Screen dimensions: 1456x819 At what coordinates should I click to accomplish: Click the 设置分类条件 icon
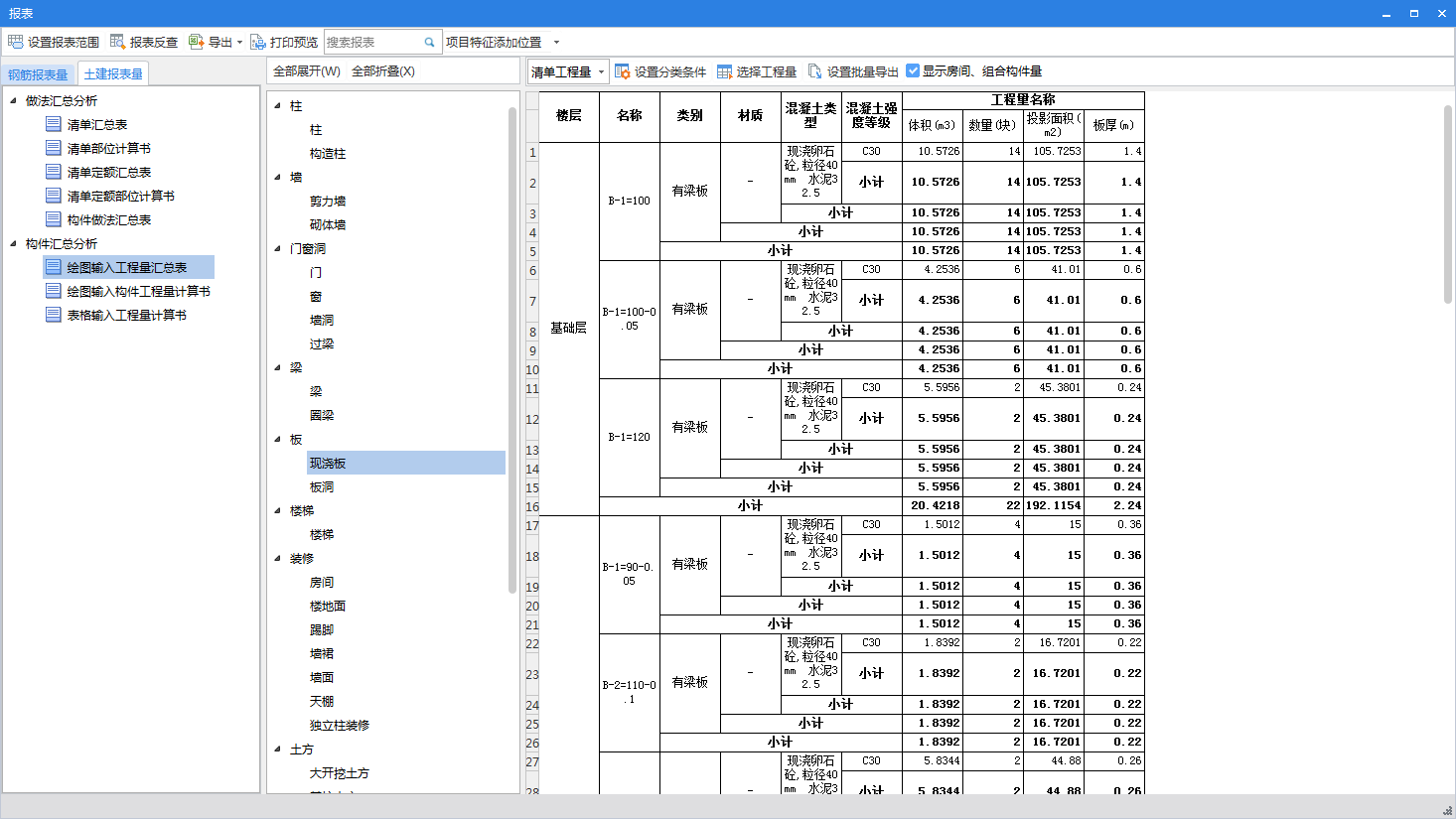click(x=622, y=71)
